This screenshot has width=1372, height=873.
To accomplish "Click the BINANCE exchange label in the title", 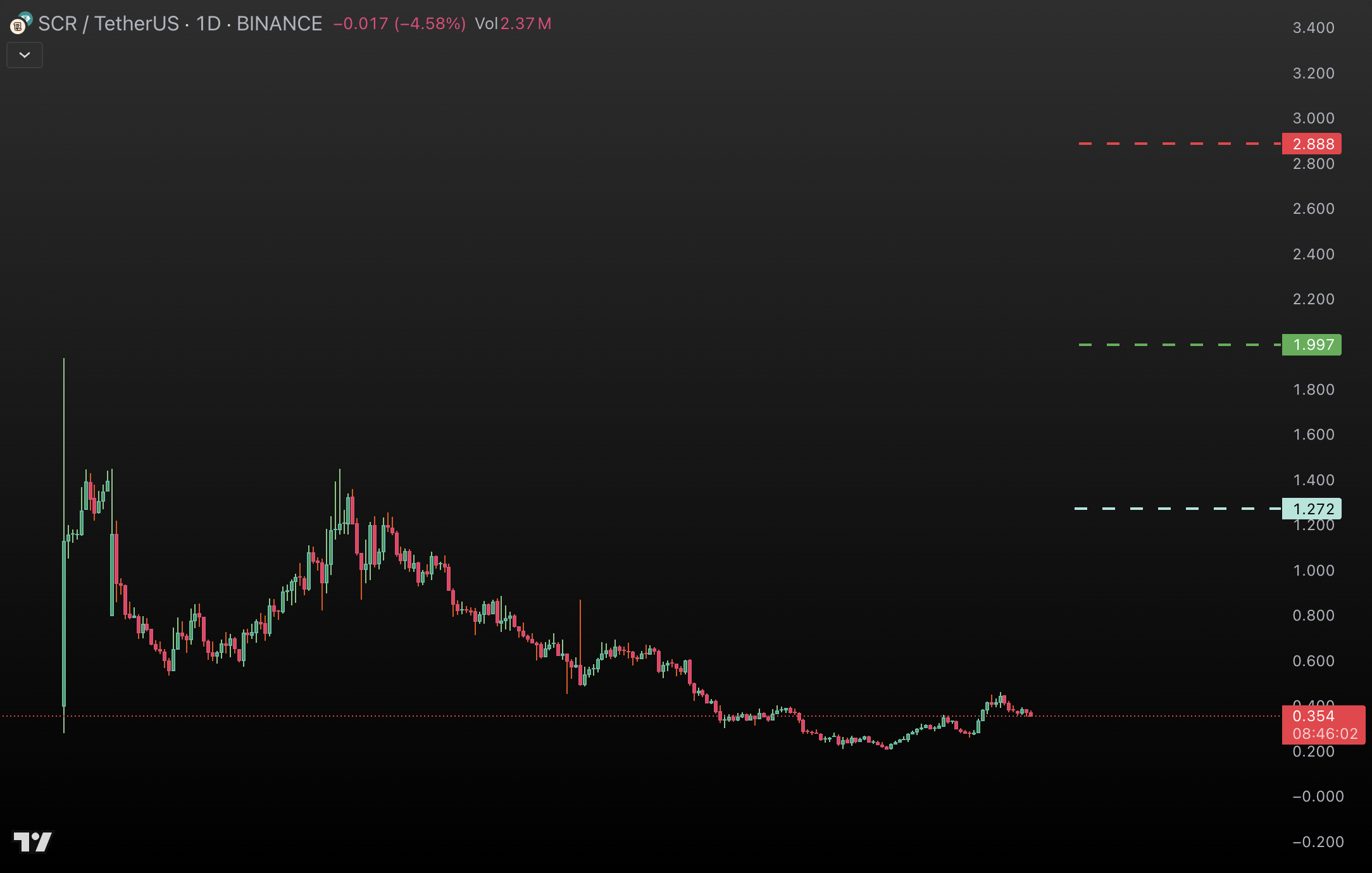I will click(x=279, y=23).
